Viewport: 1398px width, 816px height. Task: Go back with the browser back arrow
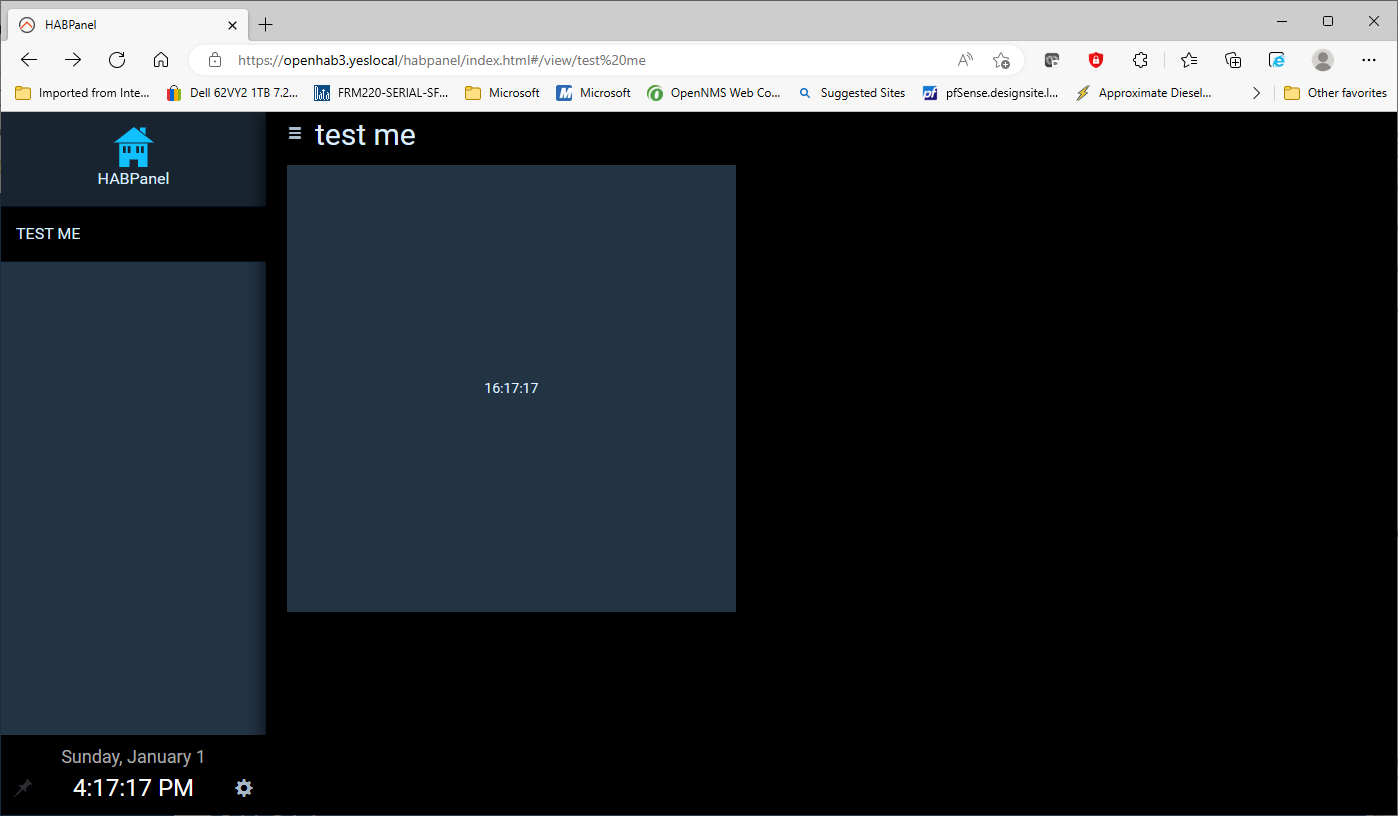pyautogui.click(x=29, y=60)
